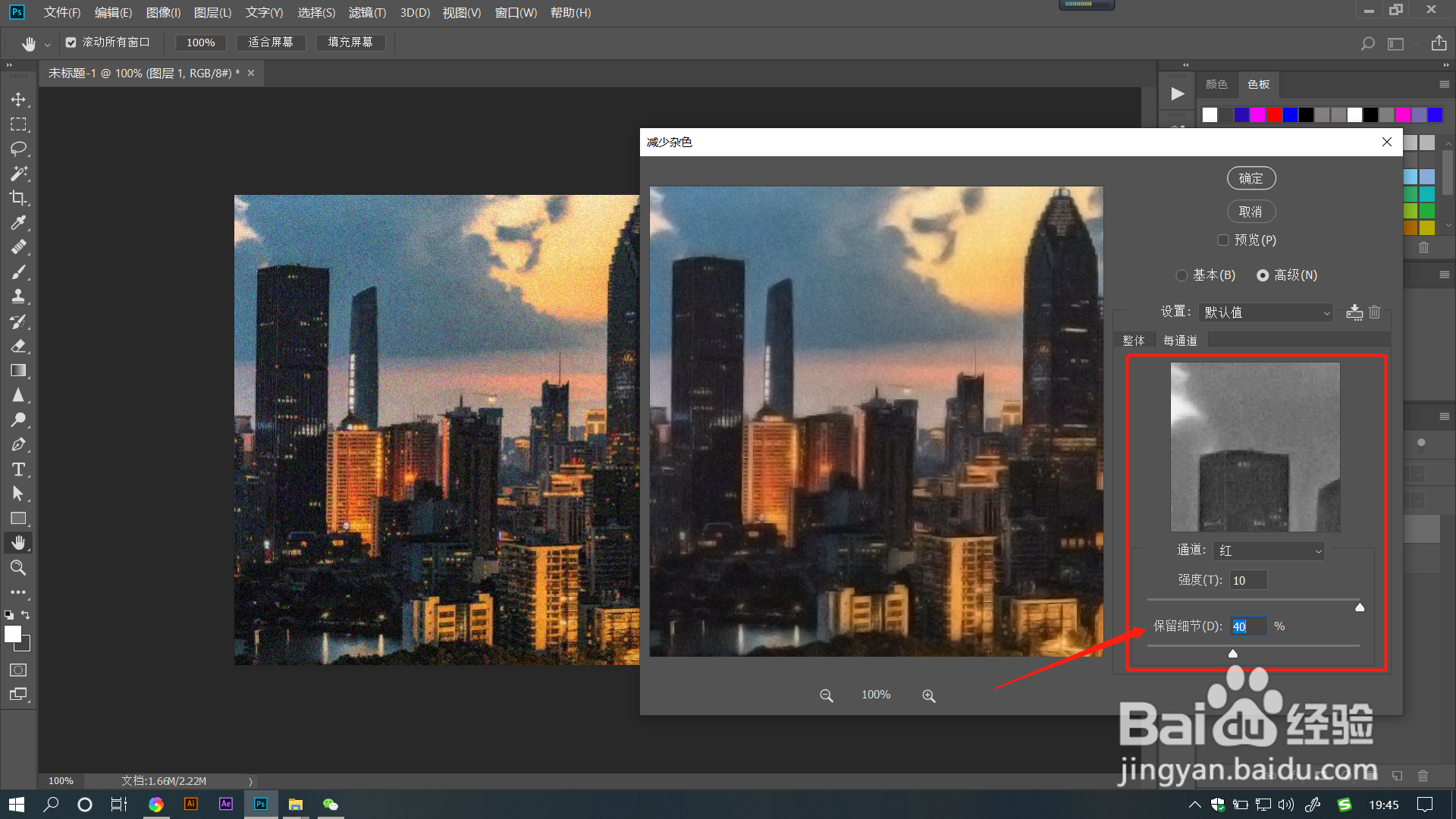Open the 滤镜(T) menu
The image size is (1456, 819).
367,13
